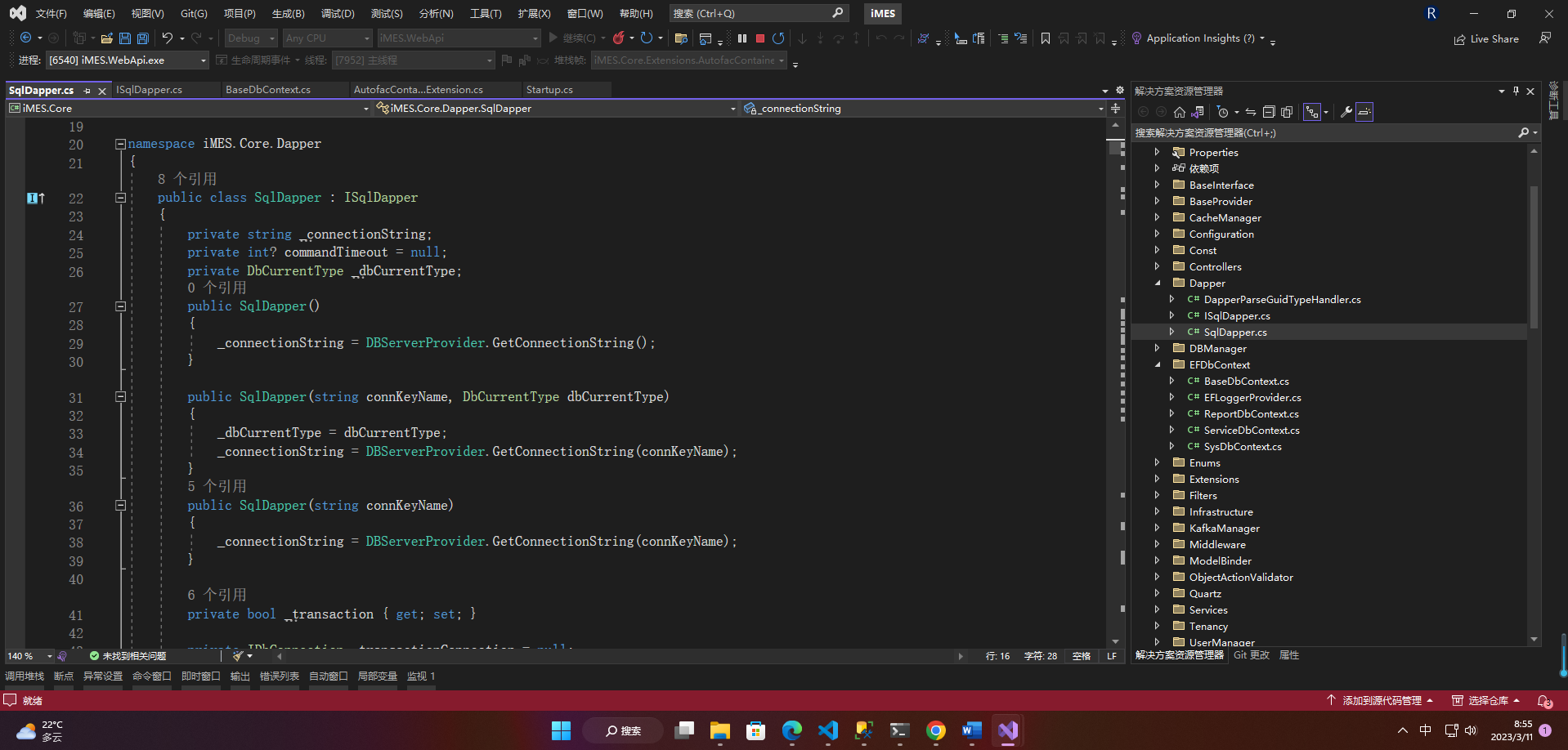Screen dimensions: 1568x750
Task: Save all files using the toolbar icon
Action: point(143,38)
